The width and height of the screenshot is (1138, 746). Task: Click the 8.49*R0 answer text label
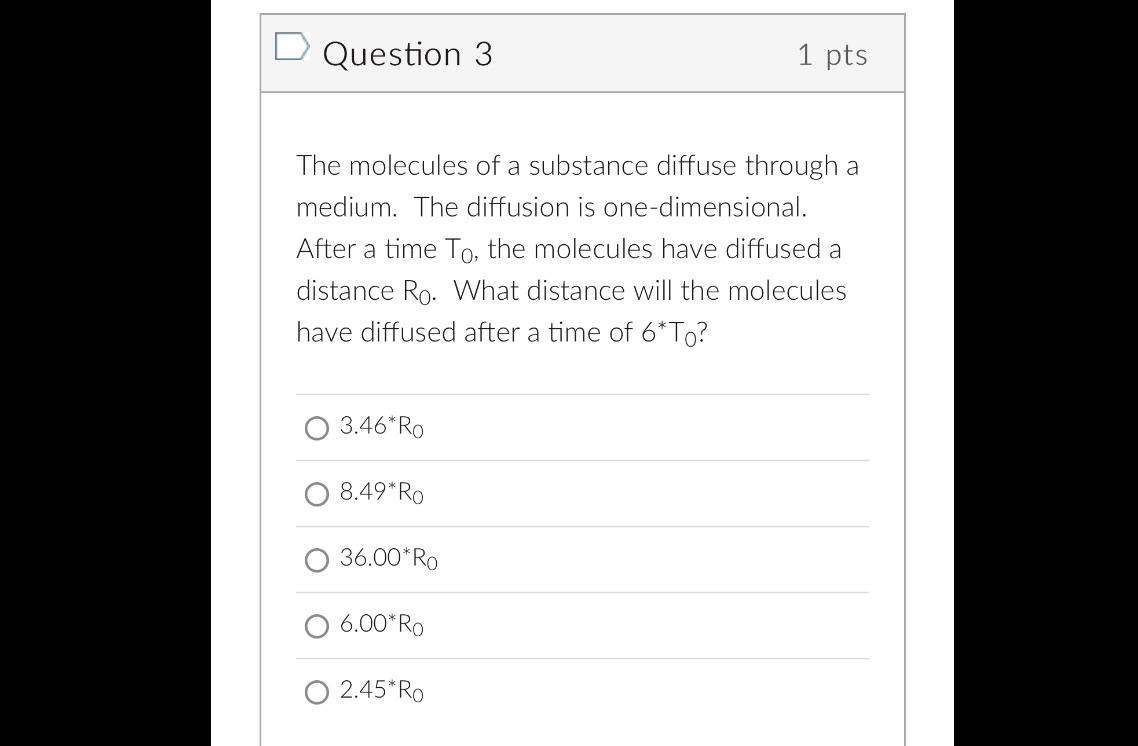coord(383,493)
